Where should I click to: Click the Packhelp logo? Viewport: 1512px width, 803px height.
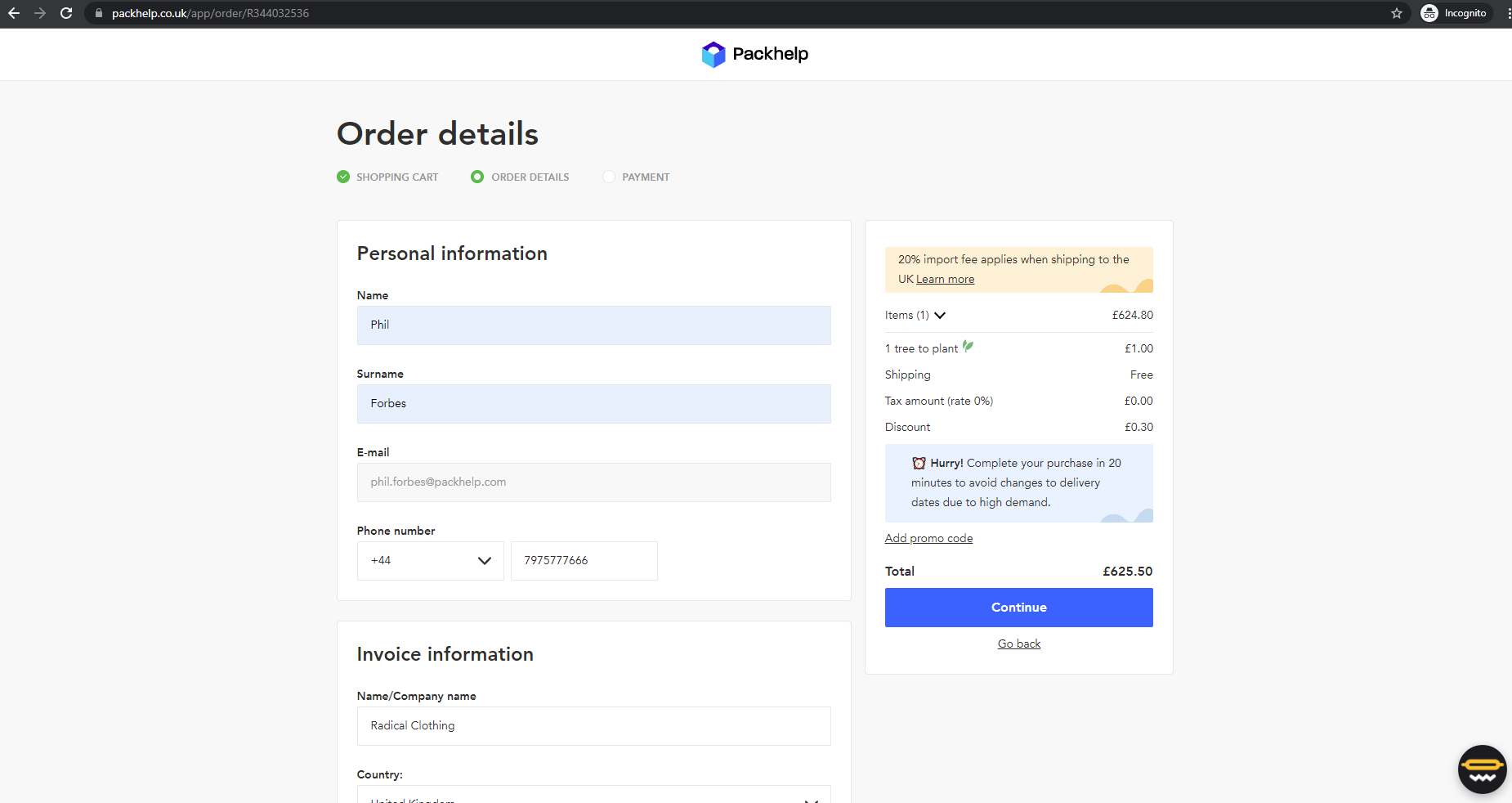pyautogui.click(x=755, y=54)
